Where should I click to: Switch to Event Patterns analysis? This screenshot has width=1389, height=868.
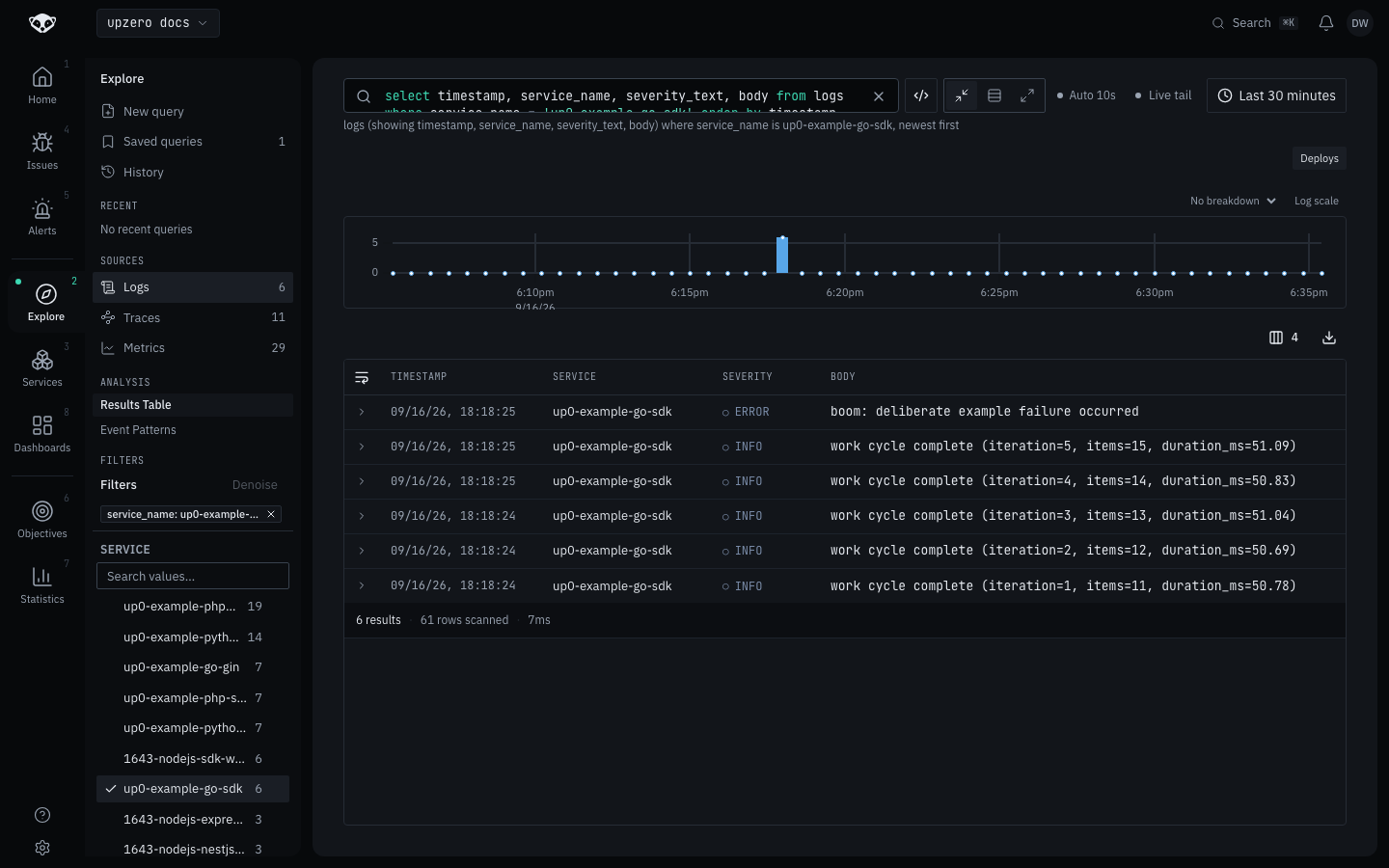pos(193,430)
